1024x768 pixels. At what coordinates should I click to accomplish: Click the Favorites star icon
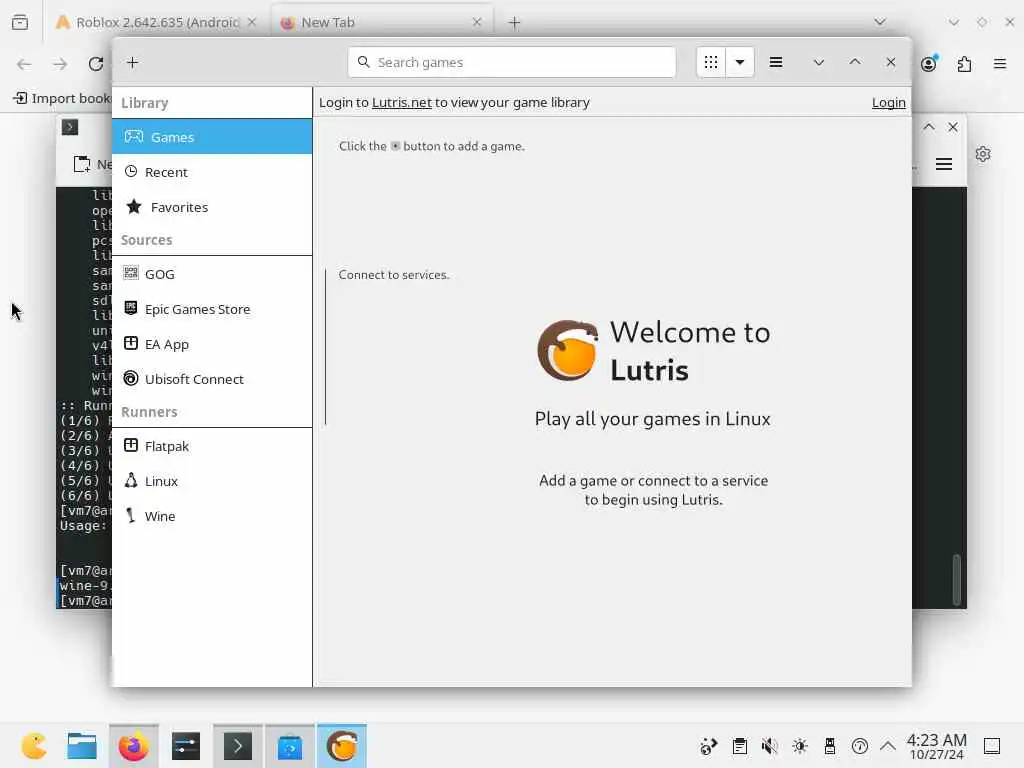tap(134, 206)
